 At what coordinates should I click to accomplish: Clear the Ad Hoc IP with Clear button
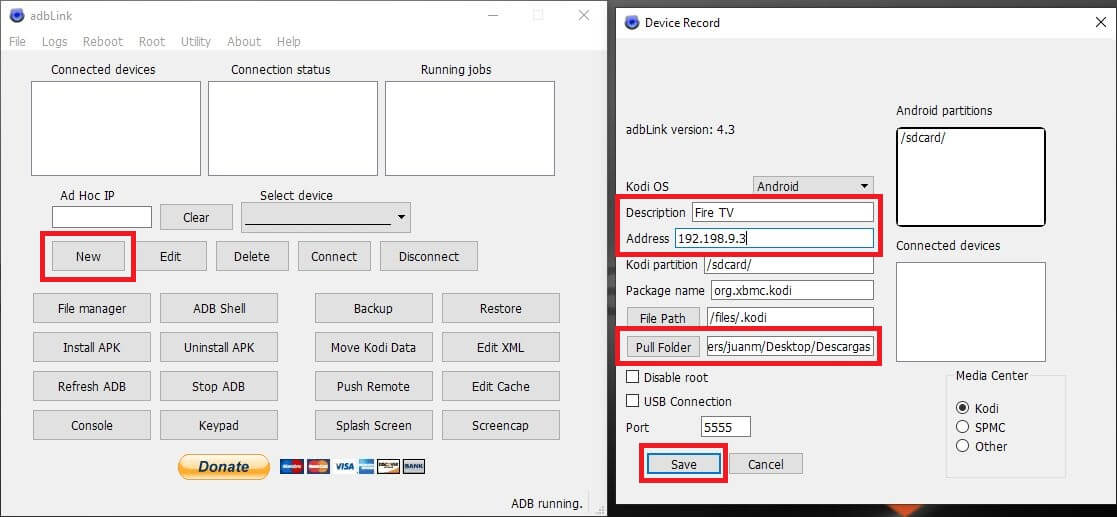pyautogui.click(x=196, y=217)
